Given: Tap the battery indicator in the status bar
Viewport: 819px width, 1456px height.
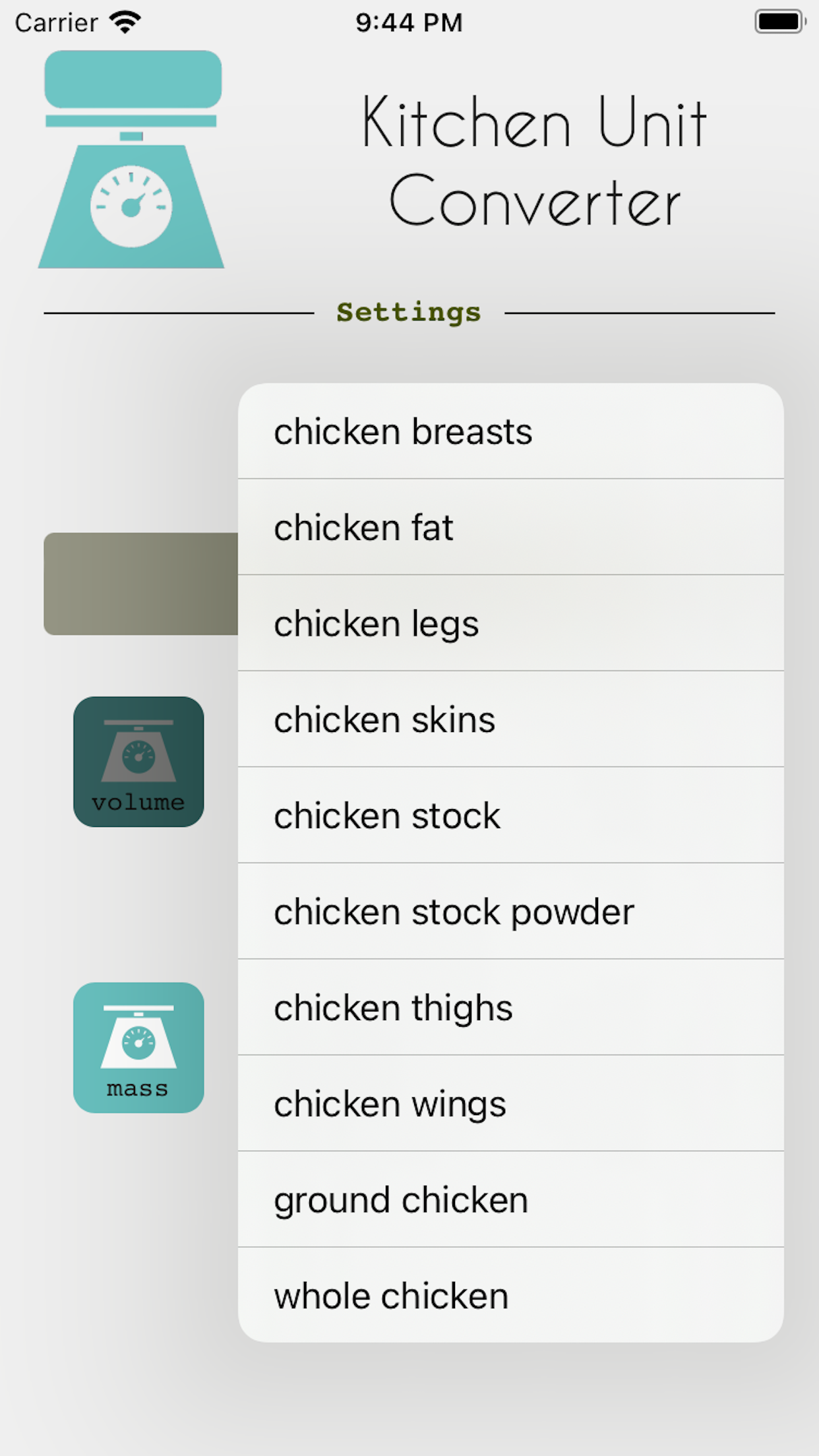Looking at the screenshot, I should (x=781, y=21).
